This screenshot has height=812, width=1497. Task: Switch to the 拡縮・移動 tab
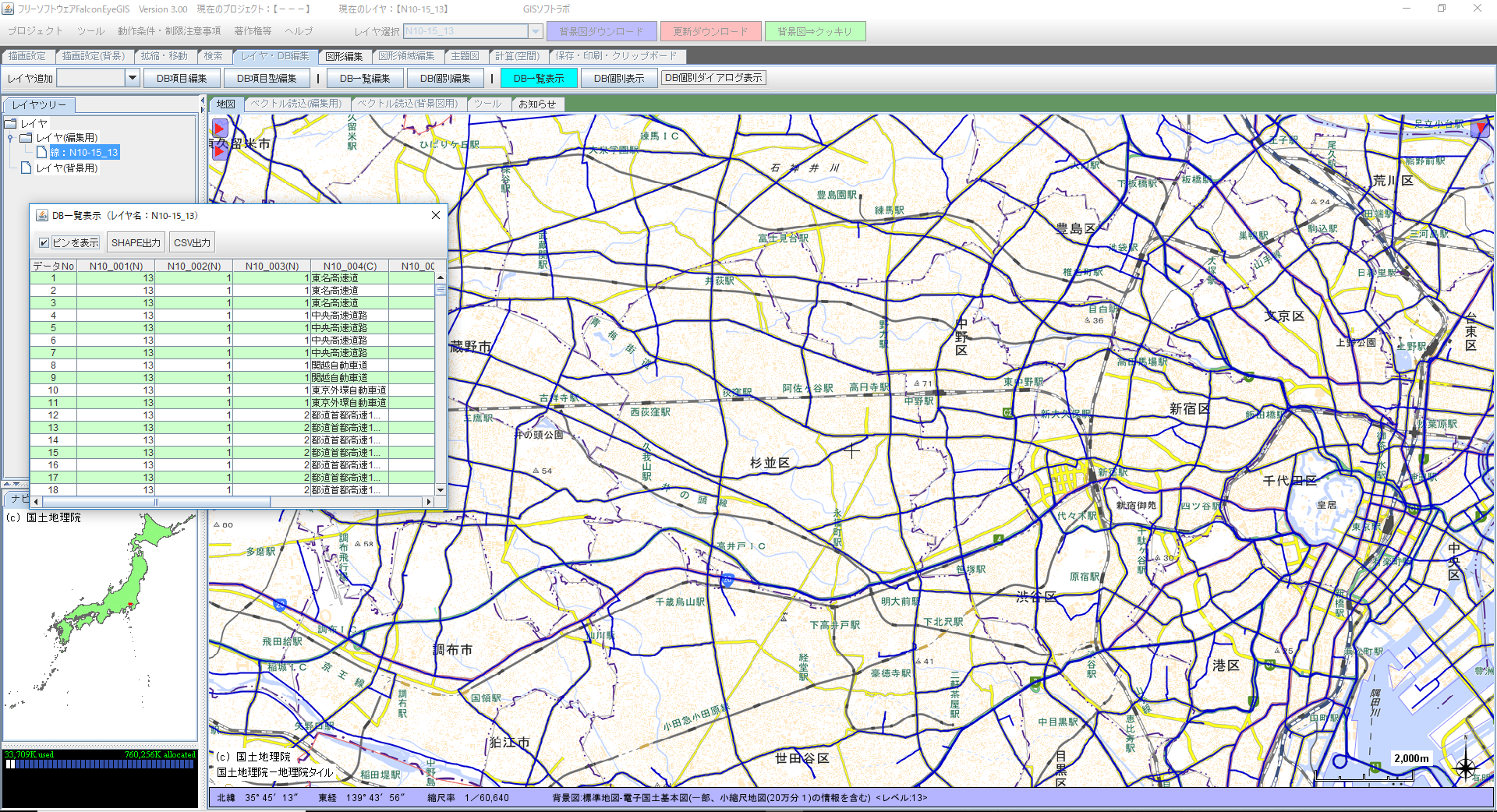(164, 56)
